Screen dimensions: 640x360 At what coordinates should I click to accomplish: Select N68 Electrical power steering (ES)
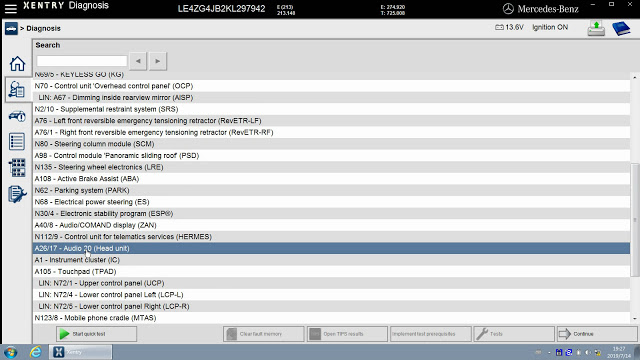tap(331, 202)
